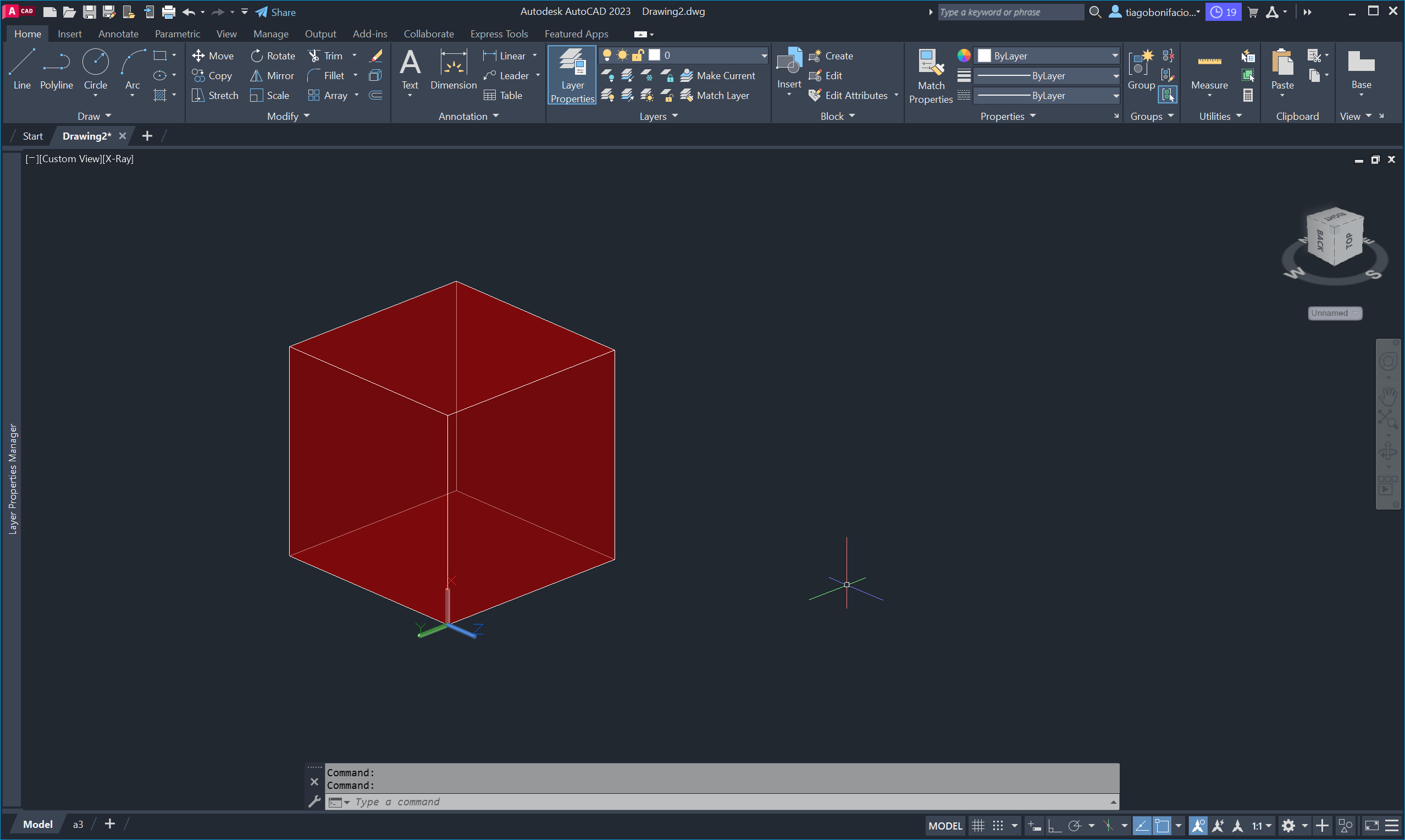This screenshot has height=840, width=1405.
Task: Toggle Ortho mode in status bar
Action: pyautogui.click(x=1054, y=826)
